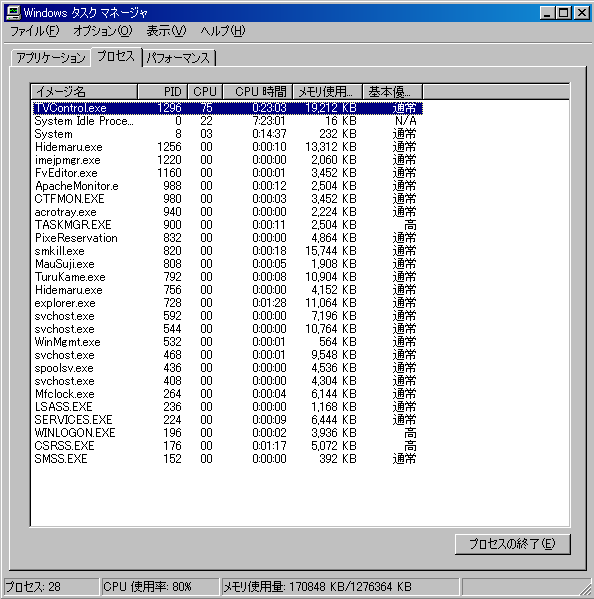Select the TASKMGR.EXE process row
Screen dimensions: 594x599
point(228,225)
